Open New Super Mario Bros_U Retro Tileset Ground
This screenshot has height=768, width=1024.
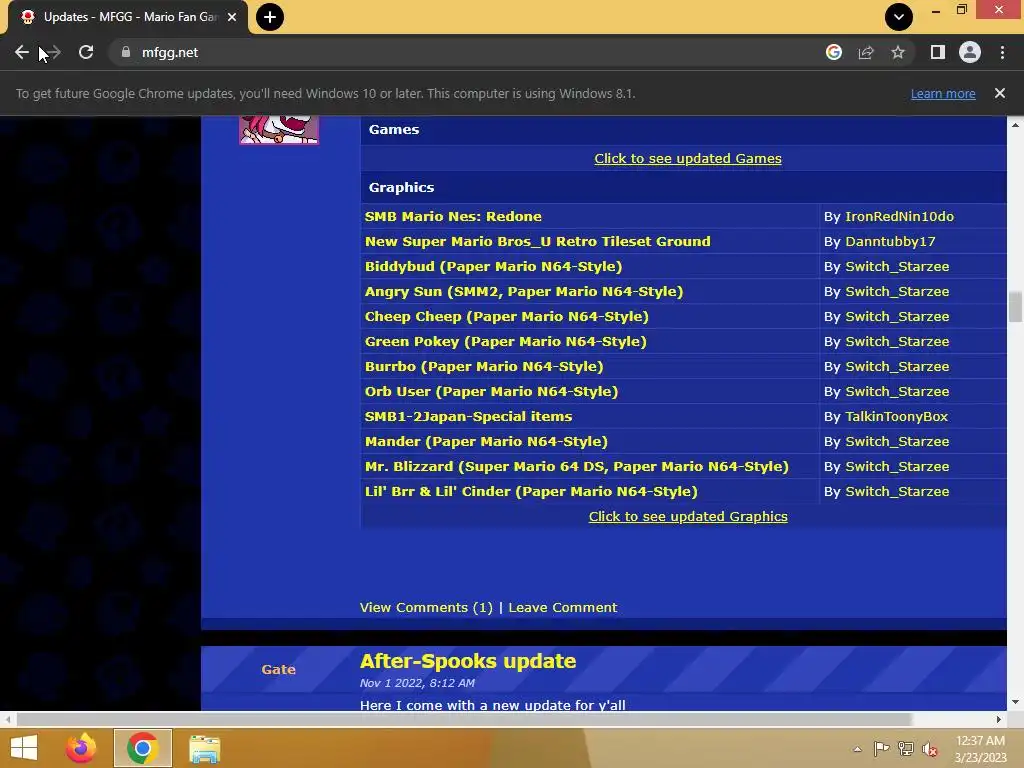pyautogui.click(x=537, y=241)
